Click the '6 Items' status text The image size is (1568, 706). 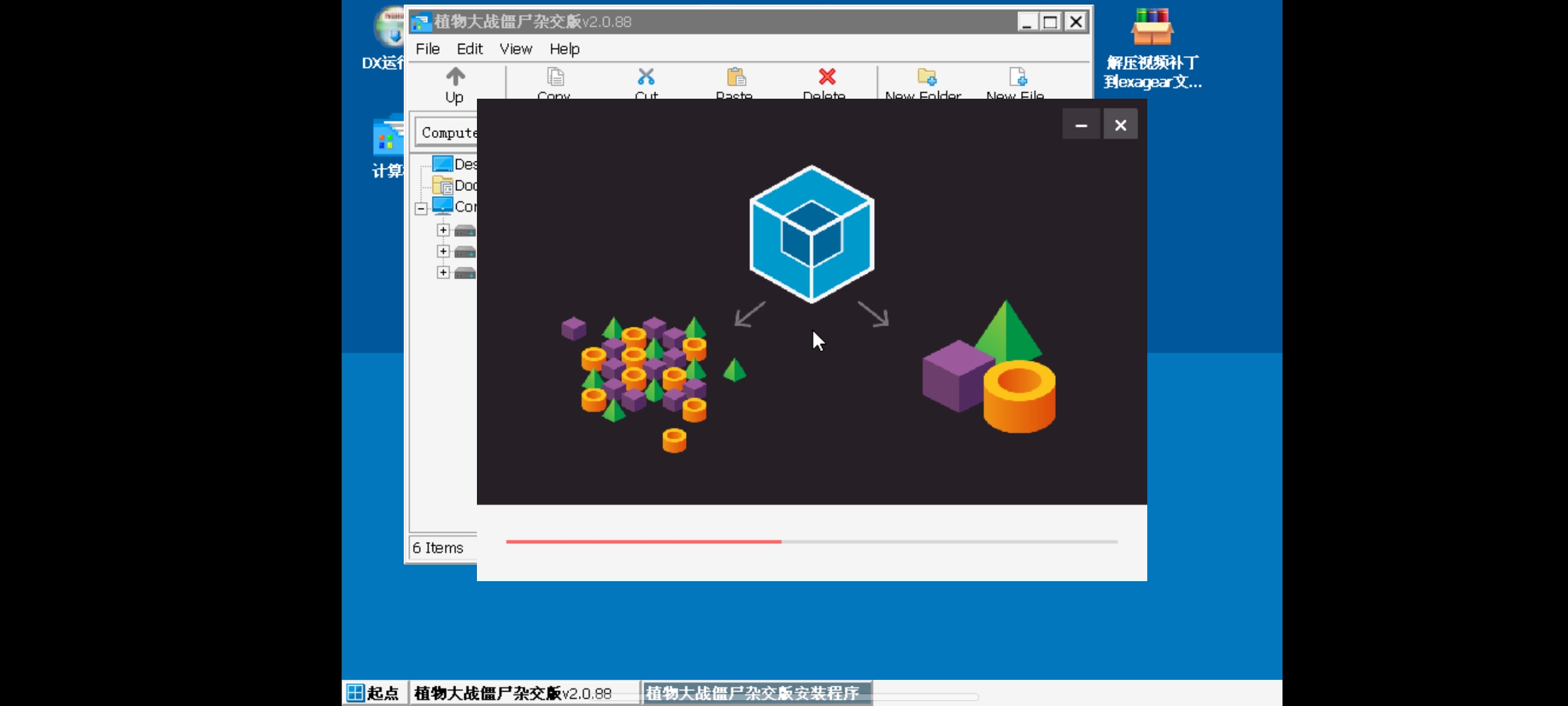[438, 548]
